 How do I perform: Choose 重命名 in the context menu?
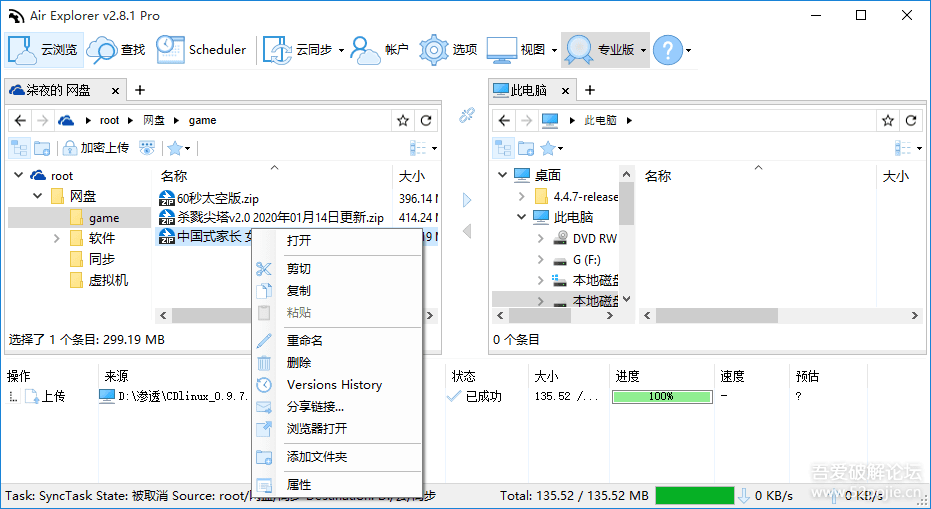tap(337, 341)
